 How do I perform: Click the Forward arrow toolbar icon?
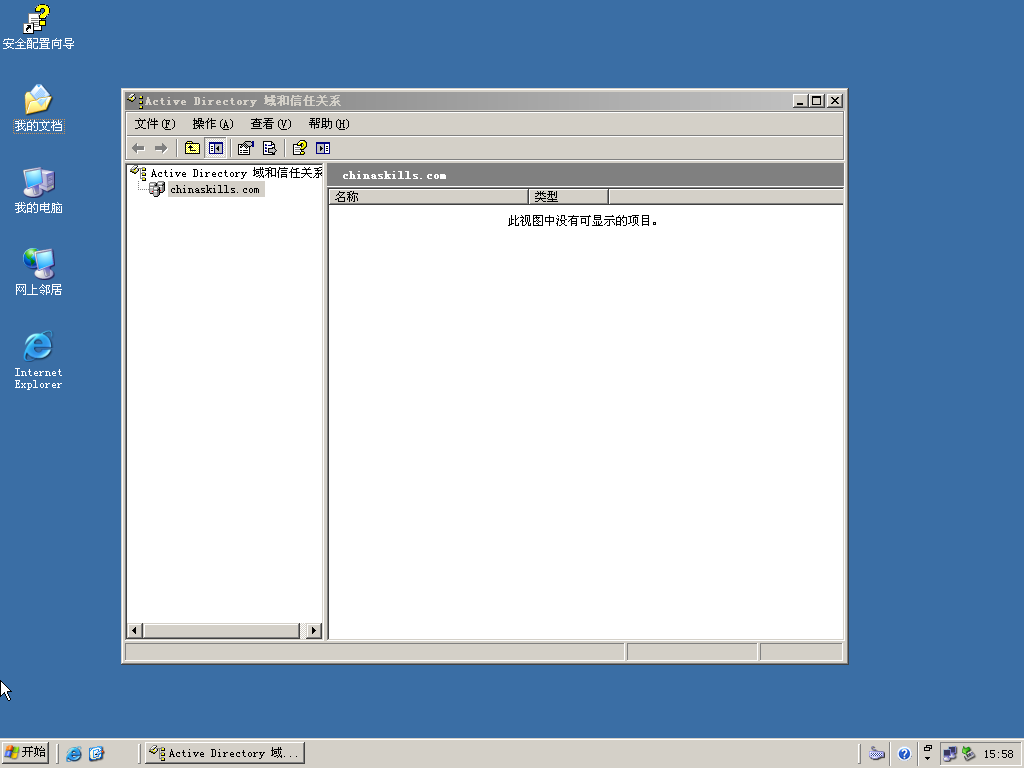coord(161,148)
